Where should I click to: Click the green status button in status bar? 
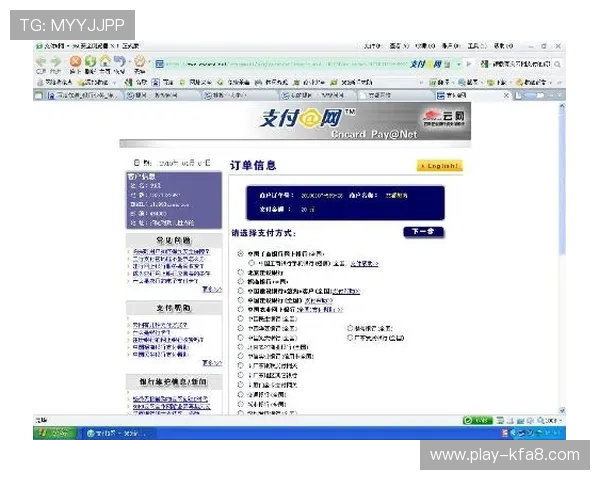coord(477,420)
